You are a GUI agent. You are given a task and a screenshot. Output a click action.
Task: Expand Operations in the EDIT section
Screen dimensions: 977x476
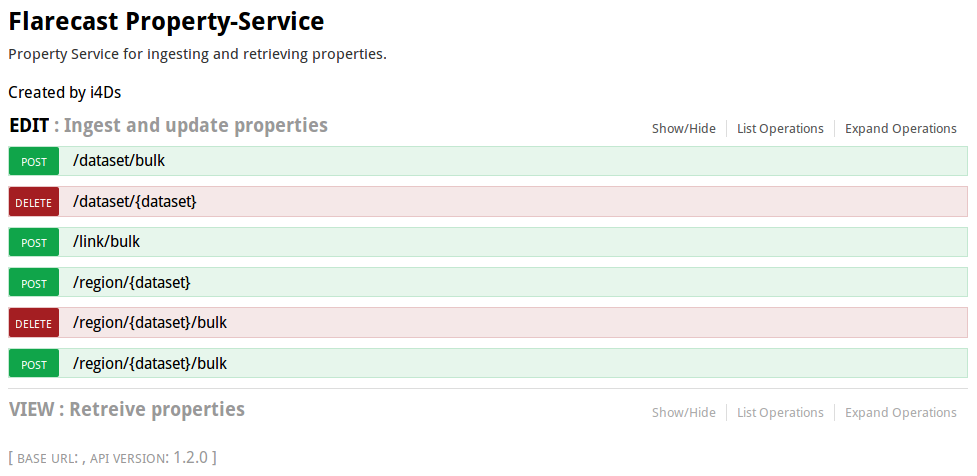tap(900, 128)
